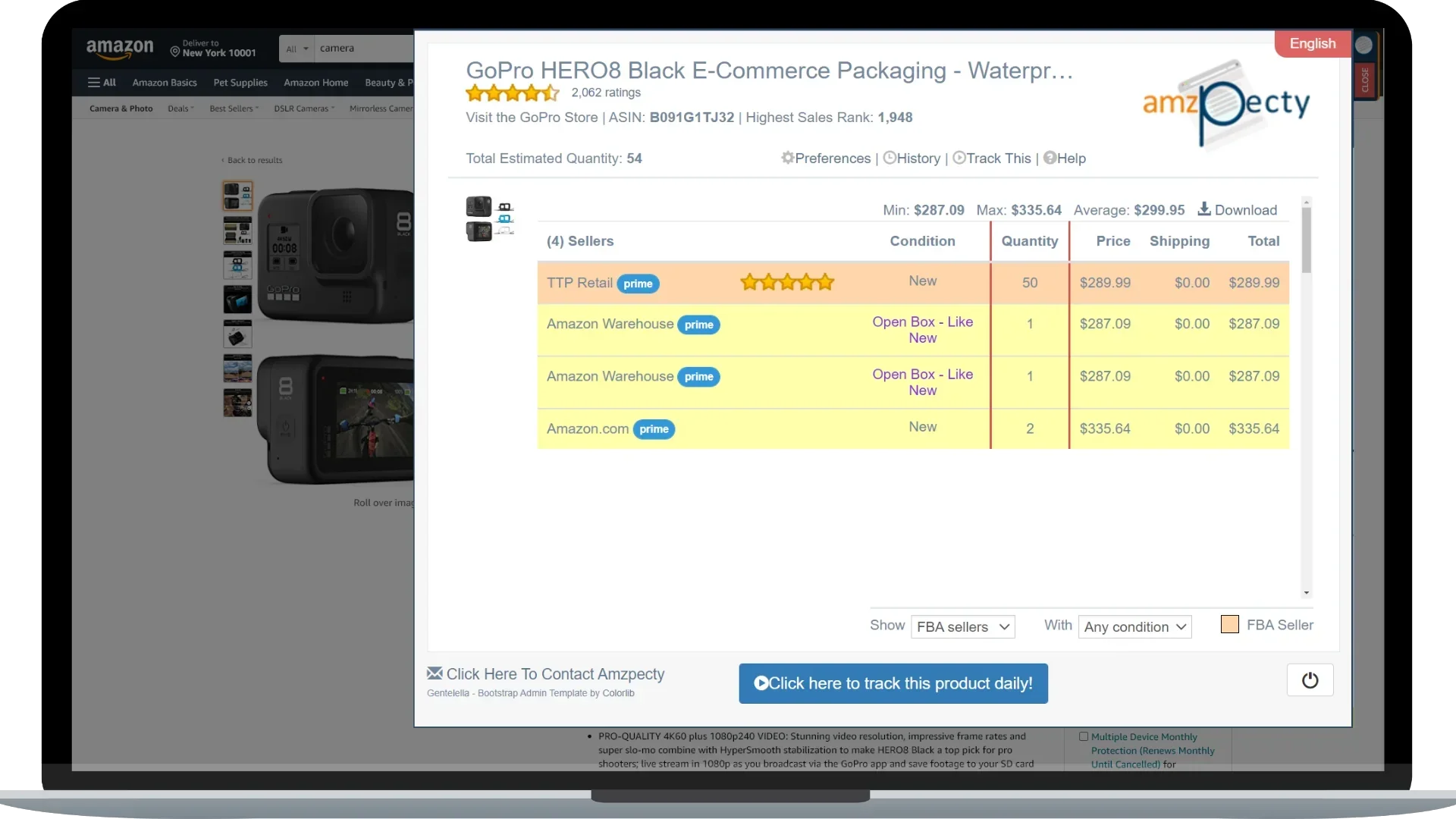1456x819 pixels.
Task: Open the search category All dropdown
Action: pos(297,49)
